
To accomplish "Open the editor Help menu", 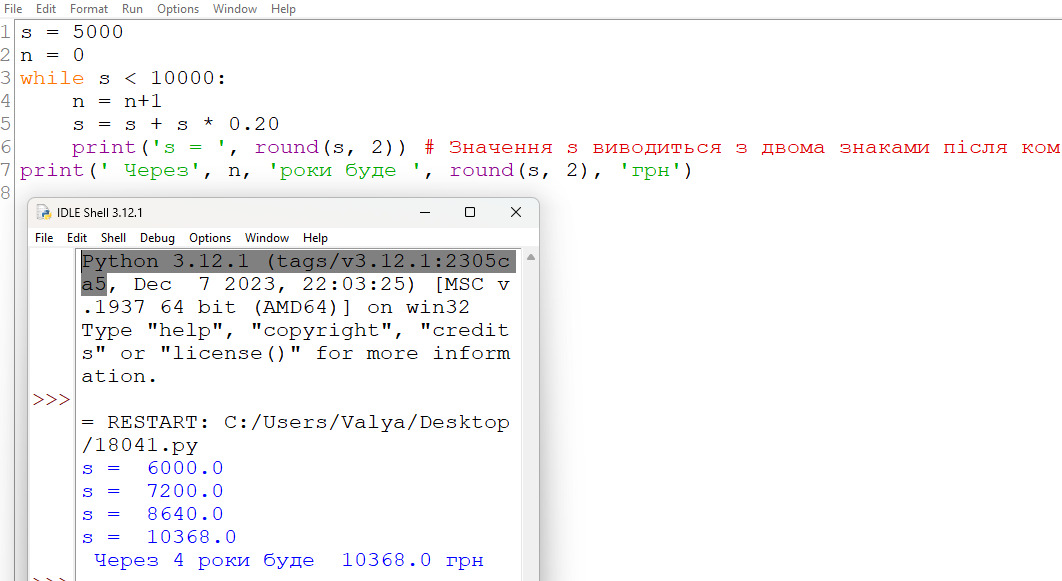I will point(283,9).
